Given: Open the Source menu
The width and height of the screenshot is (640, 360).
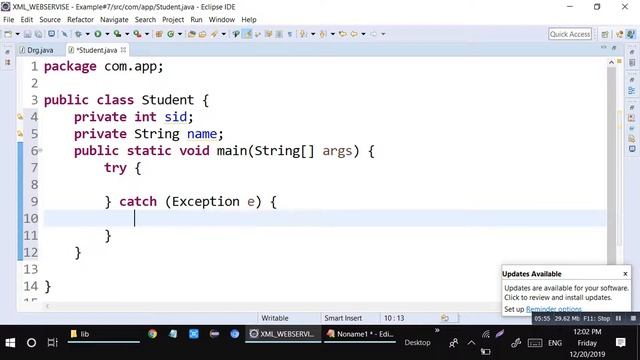Looking at the screenshot, I should 50,20.
